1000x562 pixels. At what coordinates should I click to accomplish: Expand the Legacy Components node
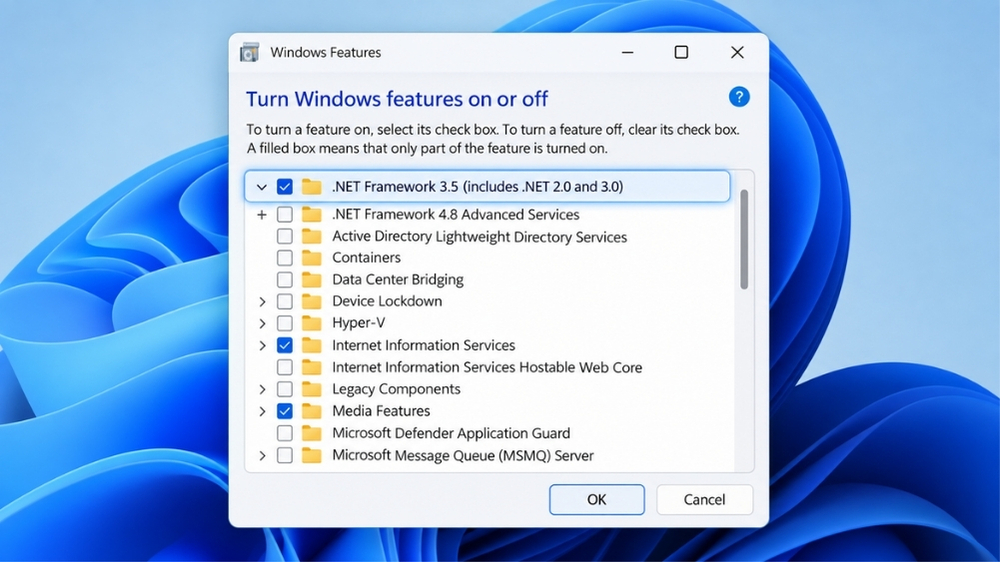[262, 388]
